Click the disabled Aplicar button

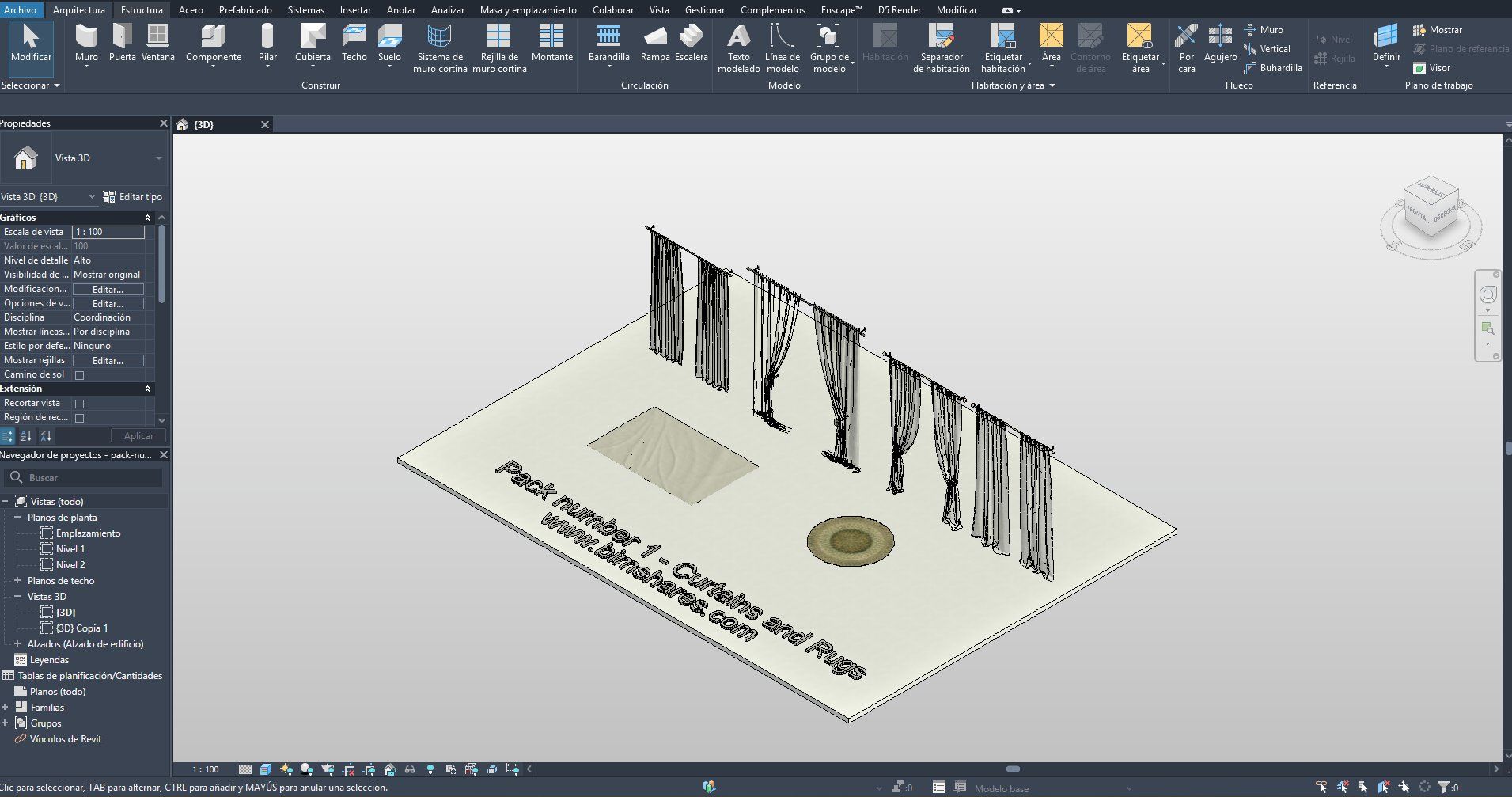[138, 436]
